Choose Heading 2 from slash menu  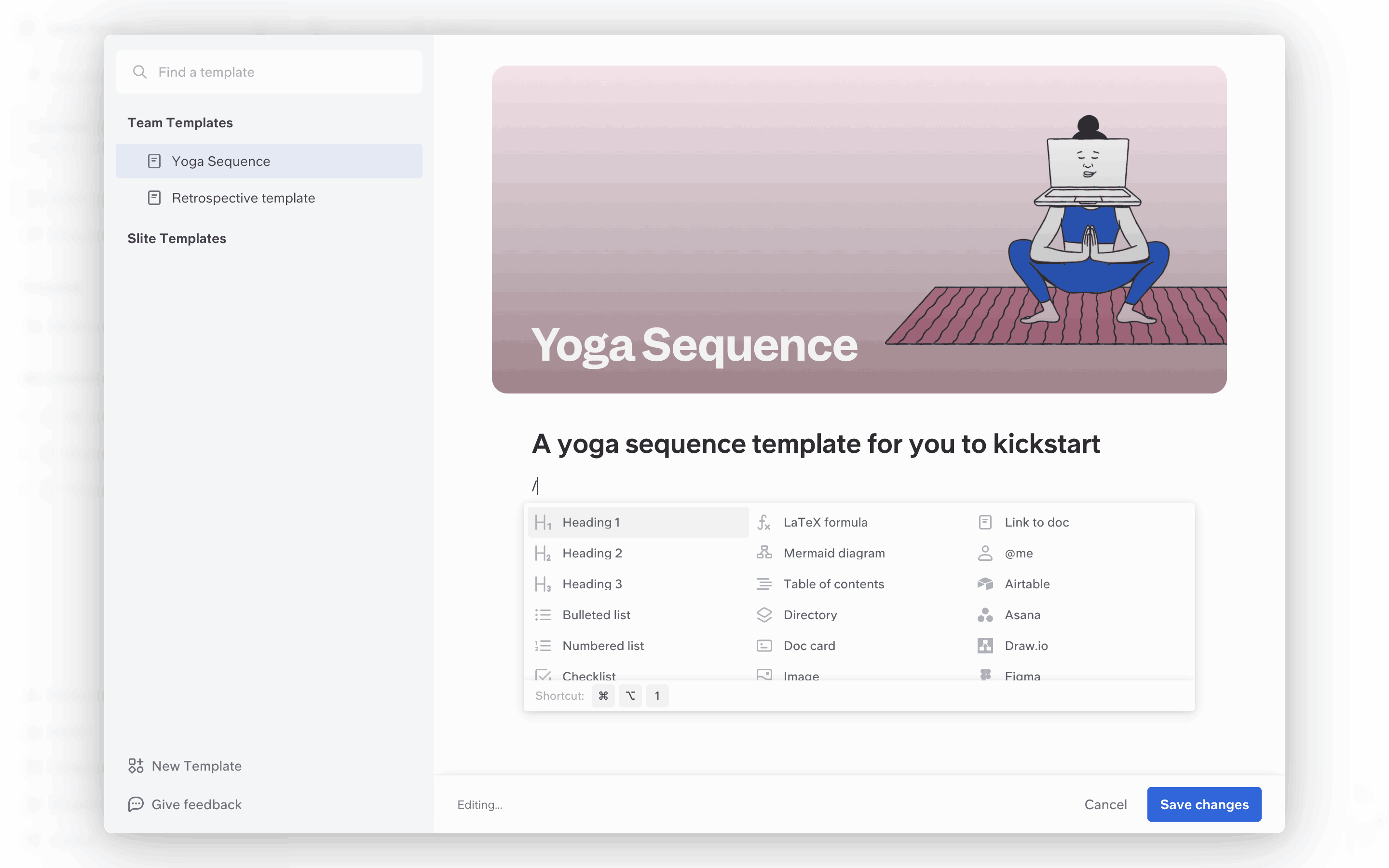pos(592,553)
